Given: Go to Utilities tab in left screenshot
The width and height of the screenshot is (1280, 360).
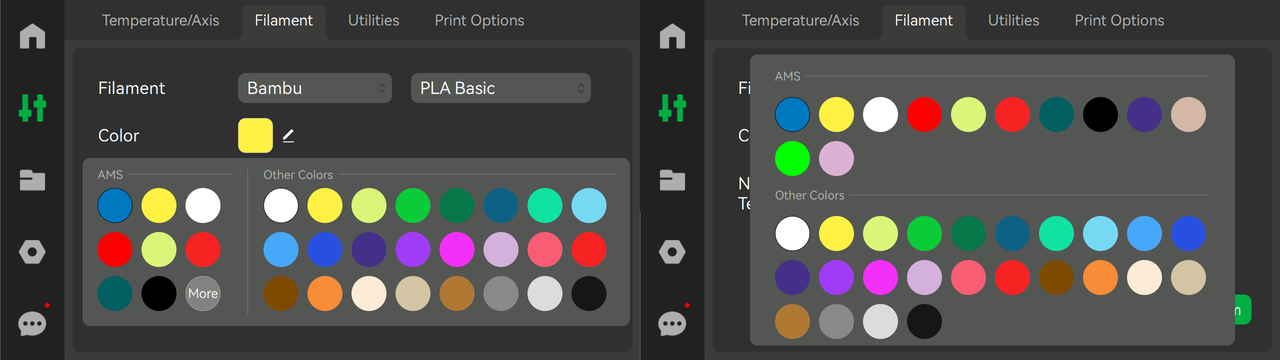Looking at the screenshot, I should [373, 20].
